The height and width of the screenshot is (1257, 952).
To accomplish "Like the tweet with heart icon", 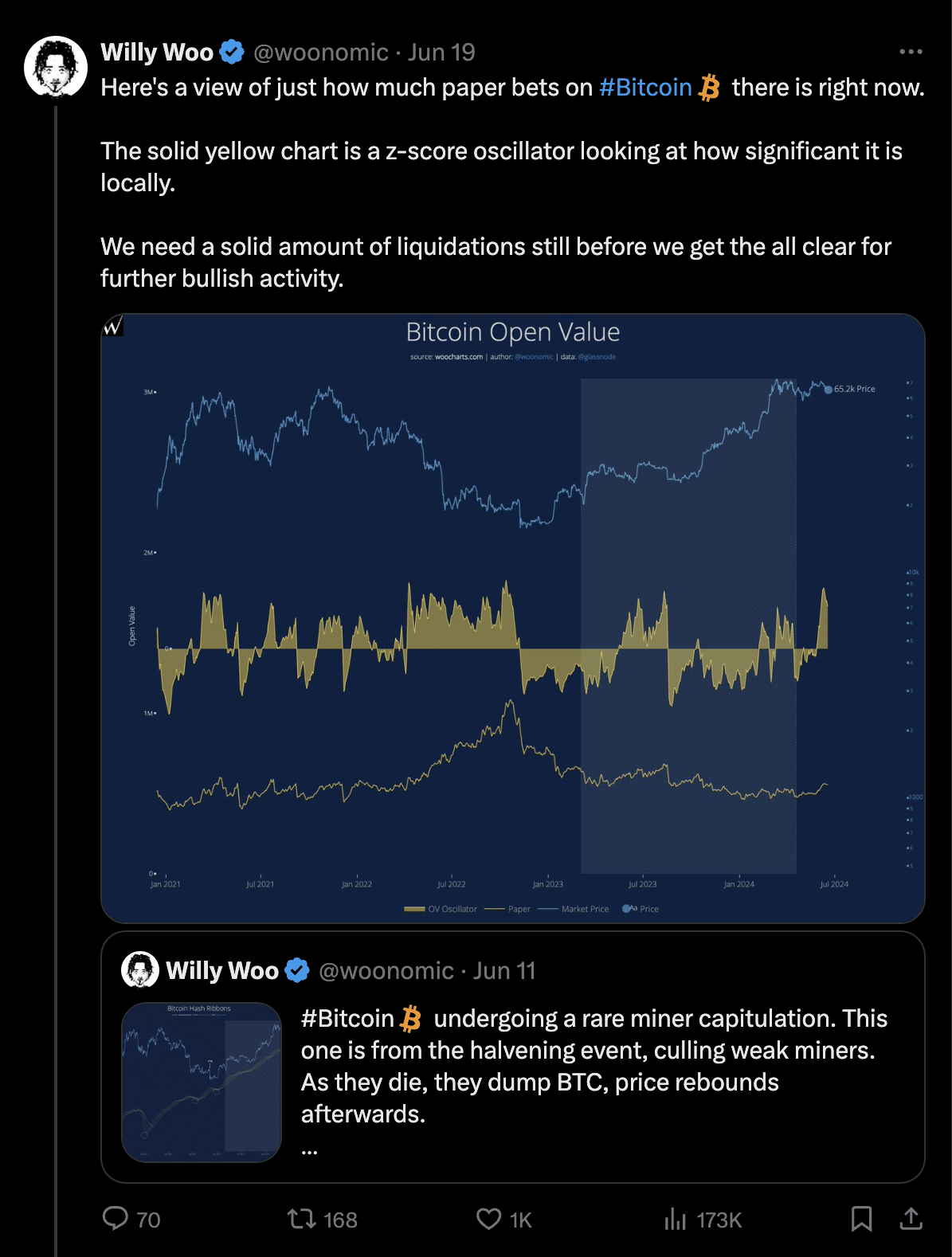I will [488, 1218].
